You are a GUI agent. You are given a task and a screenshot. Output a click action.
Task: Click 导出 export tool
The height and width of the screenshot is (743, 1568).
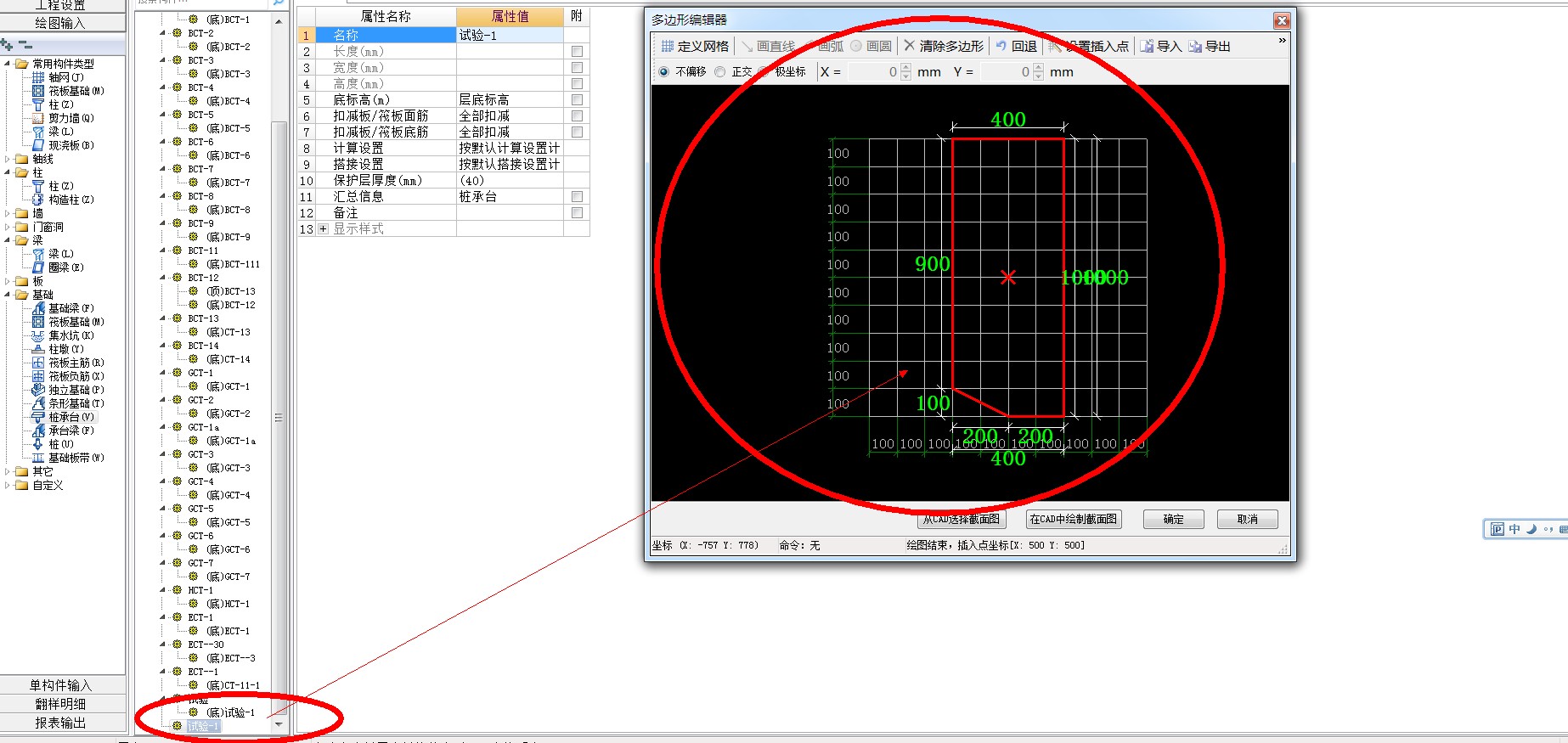pos(1210,46)
